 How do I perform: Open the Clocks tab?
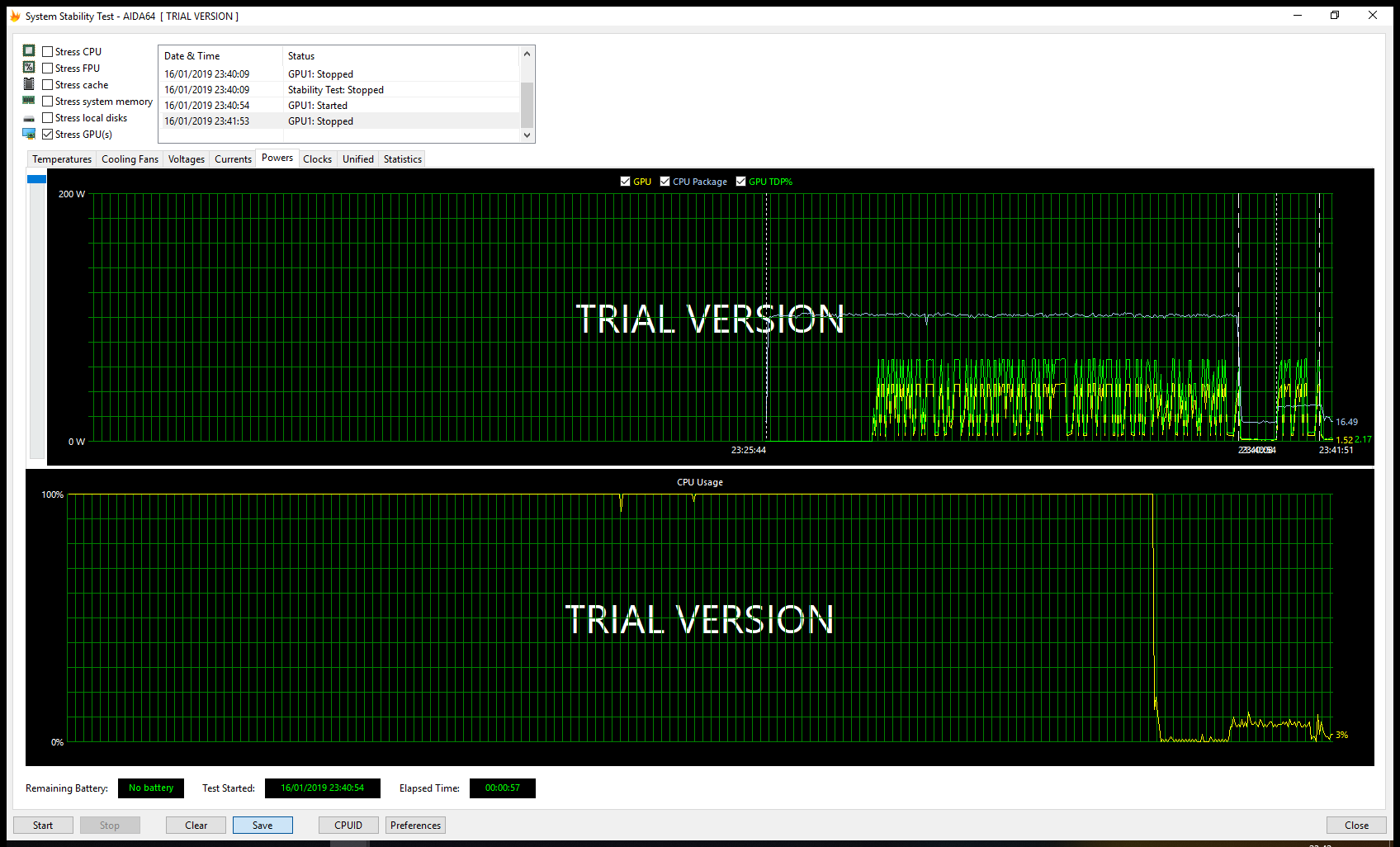(317, 159)
